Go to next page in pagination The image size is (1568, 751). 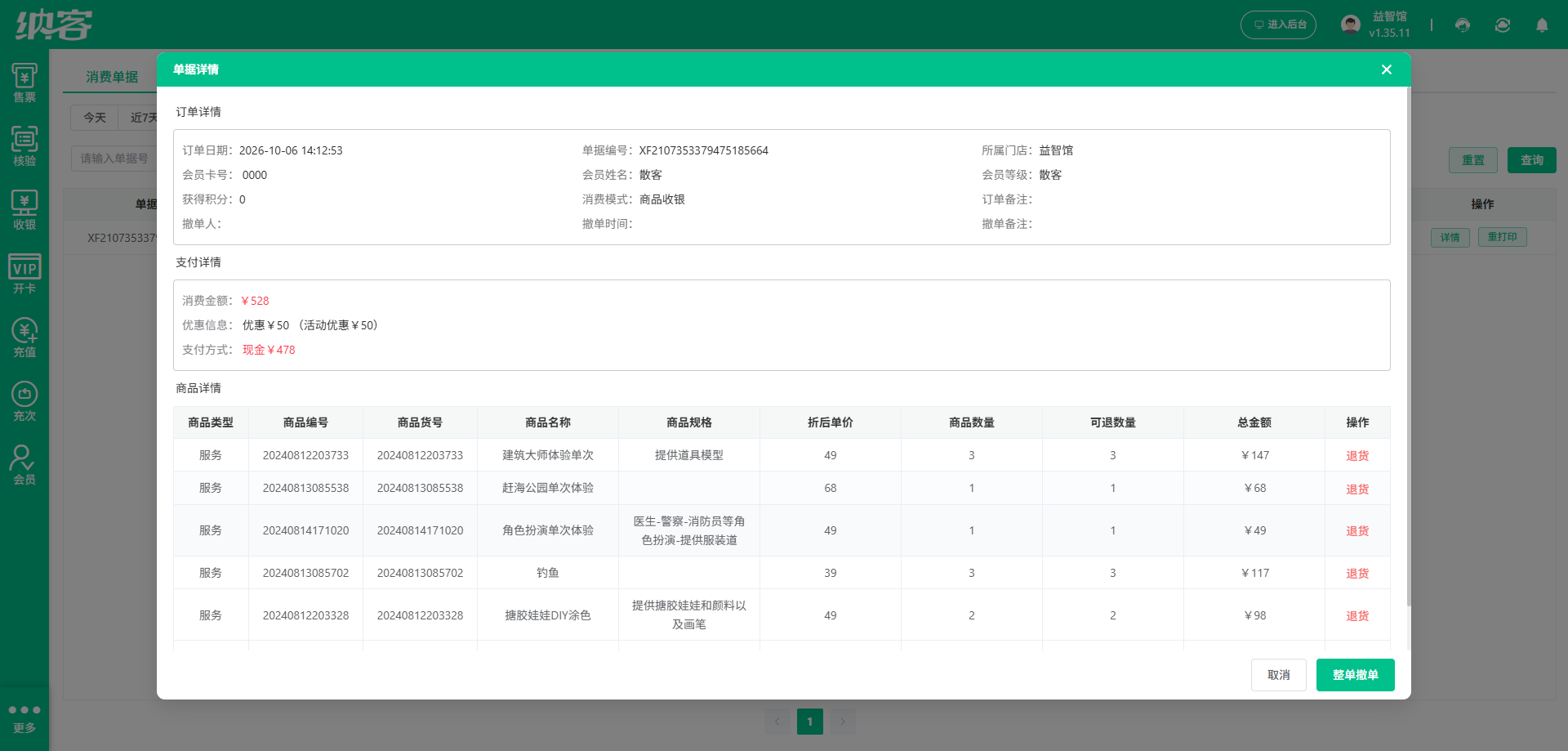tap(843, 722)
